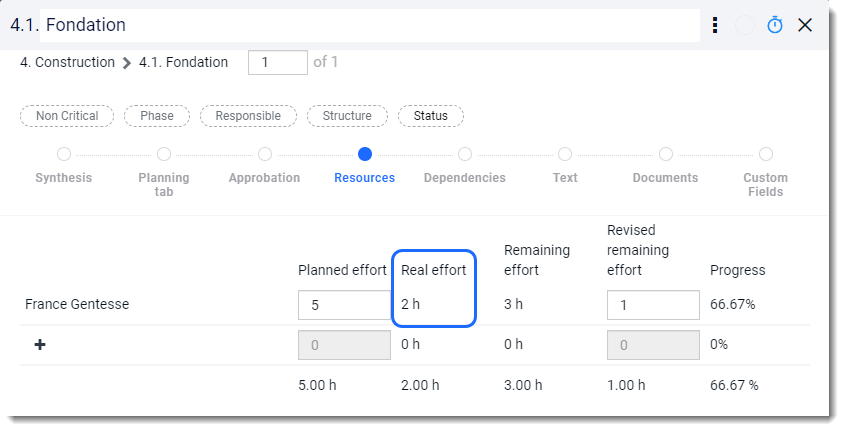Viewport: 844px width, 431px height.
Task: Click the 'of 1' counter text
Action: pos(326,62)
